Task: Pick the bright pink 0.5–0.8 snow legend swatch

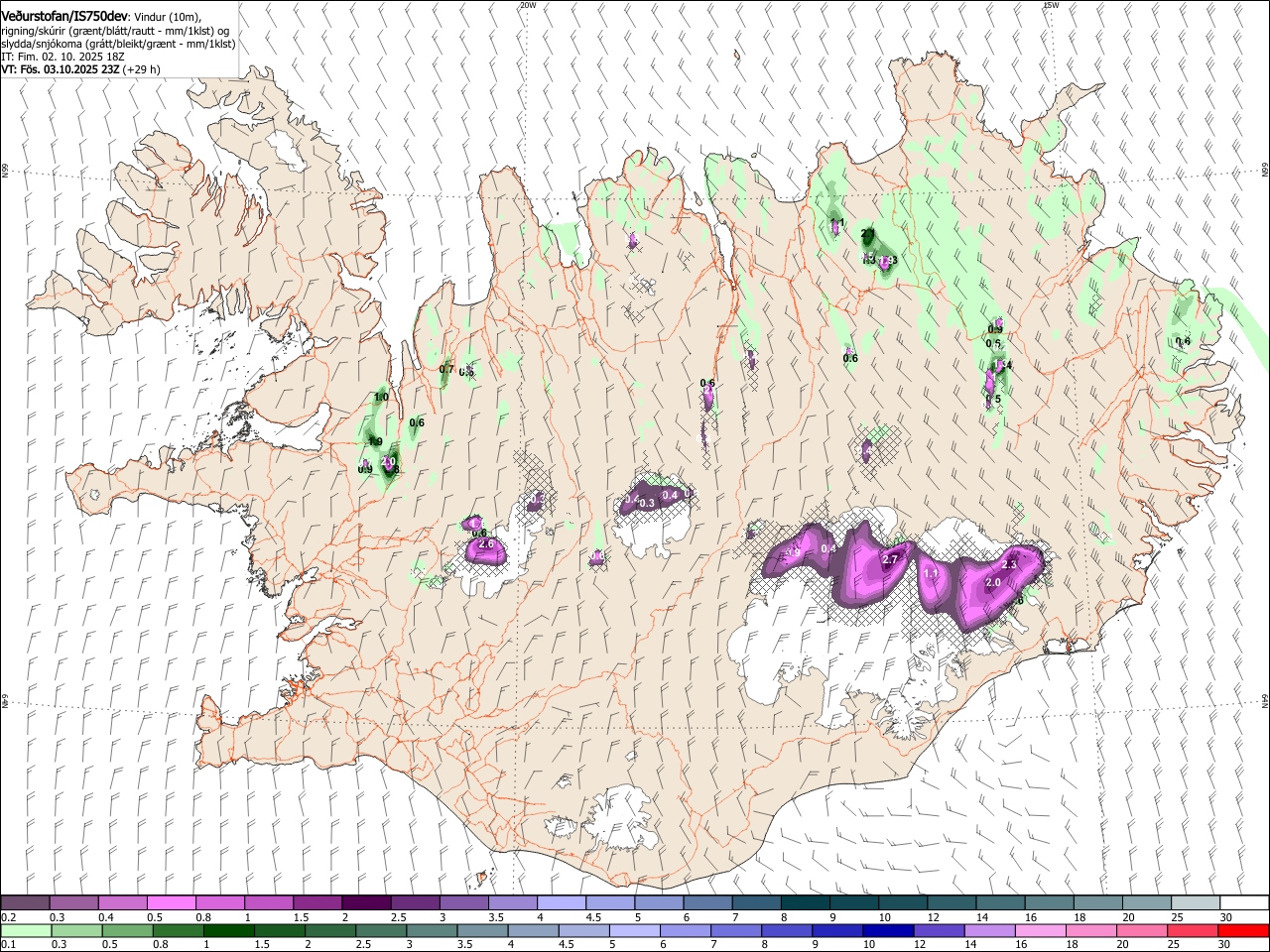Action: [x=172, y=903]
